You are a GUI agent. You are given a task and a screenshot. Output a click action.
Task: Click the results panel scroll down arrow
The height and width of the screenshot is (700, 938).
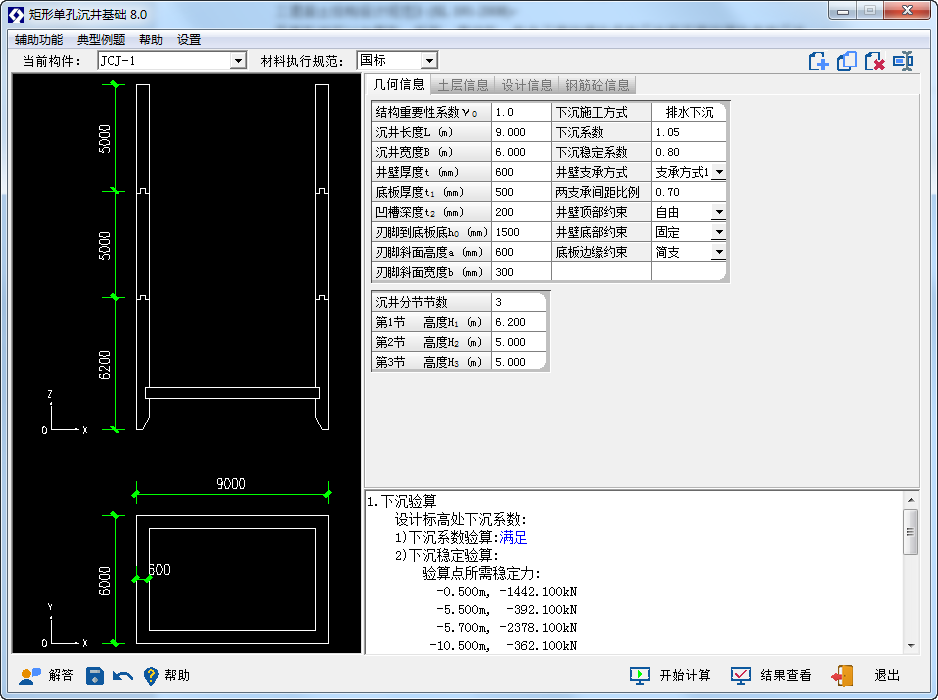coord(910,646)
